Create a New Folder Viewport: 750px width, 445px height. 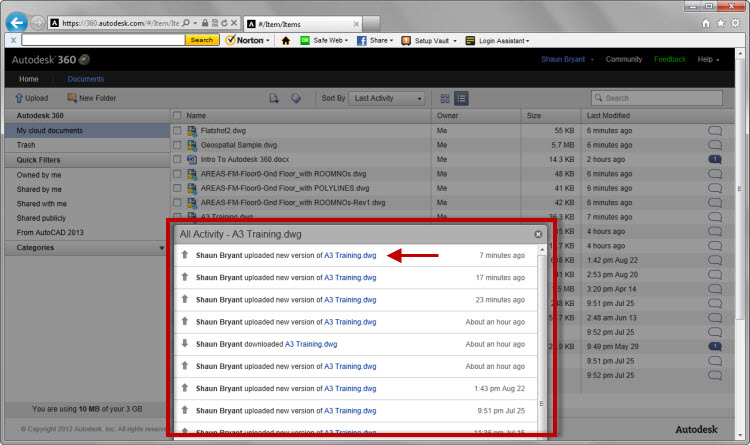[x=92, y=98]
